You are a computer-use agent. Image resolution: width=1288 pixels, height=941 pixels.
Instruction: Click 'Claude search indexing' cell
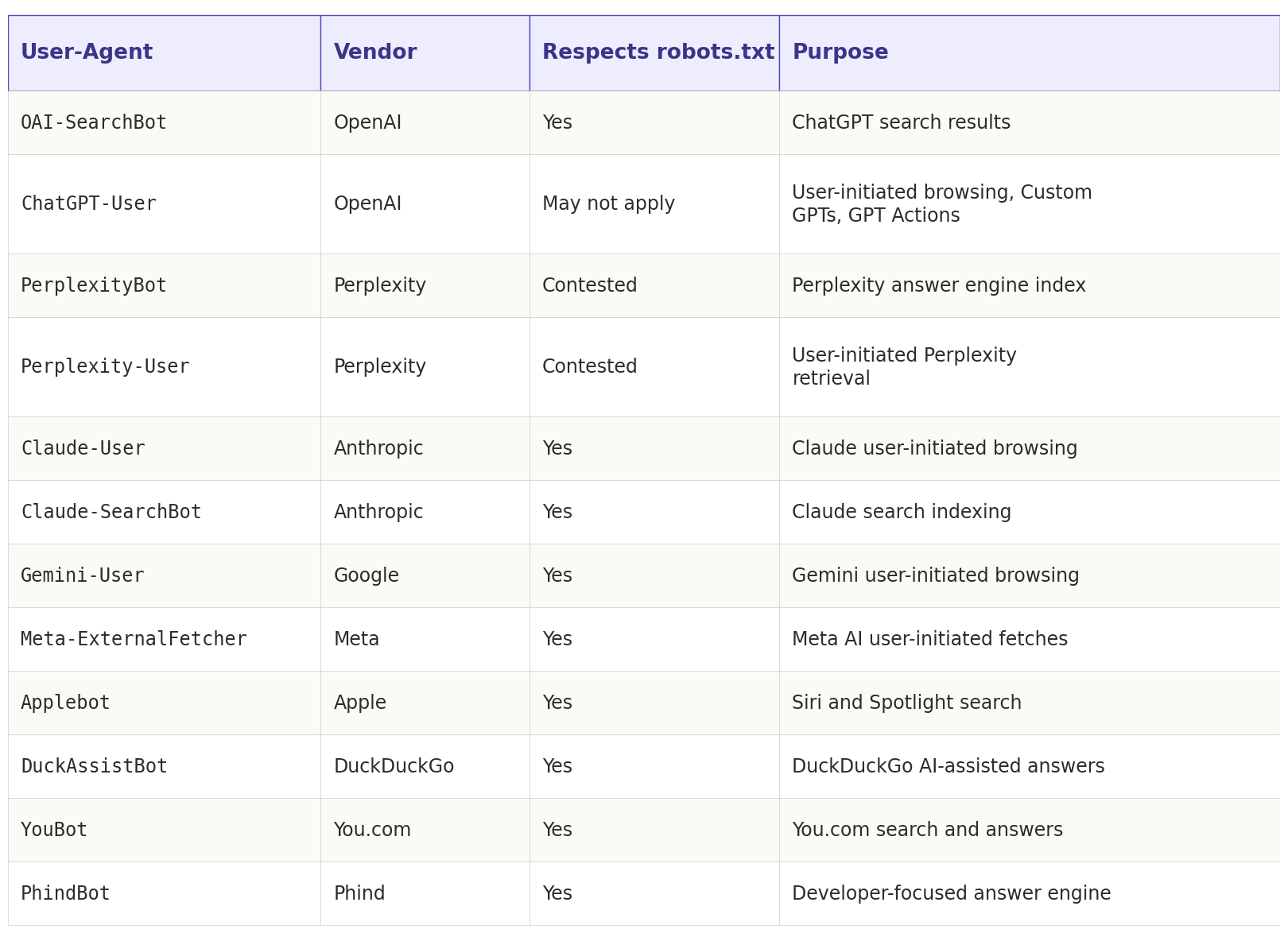pos(1030,512)
